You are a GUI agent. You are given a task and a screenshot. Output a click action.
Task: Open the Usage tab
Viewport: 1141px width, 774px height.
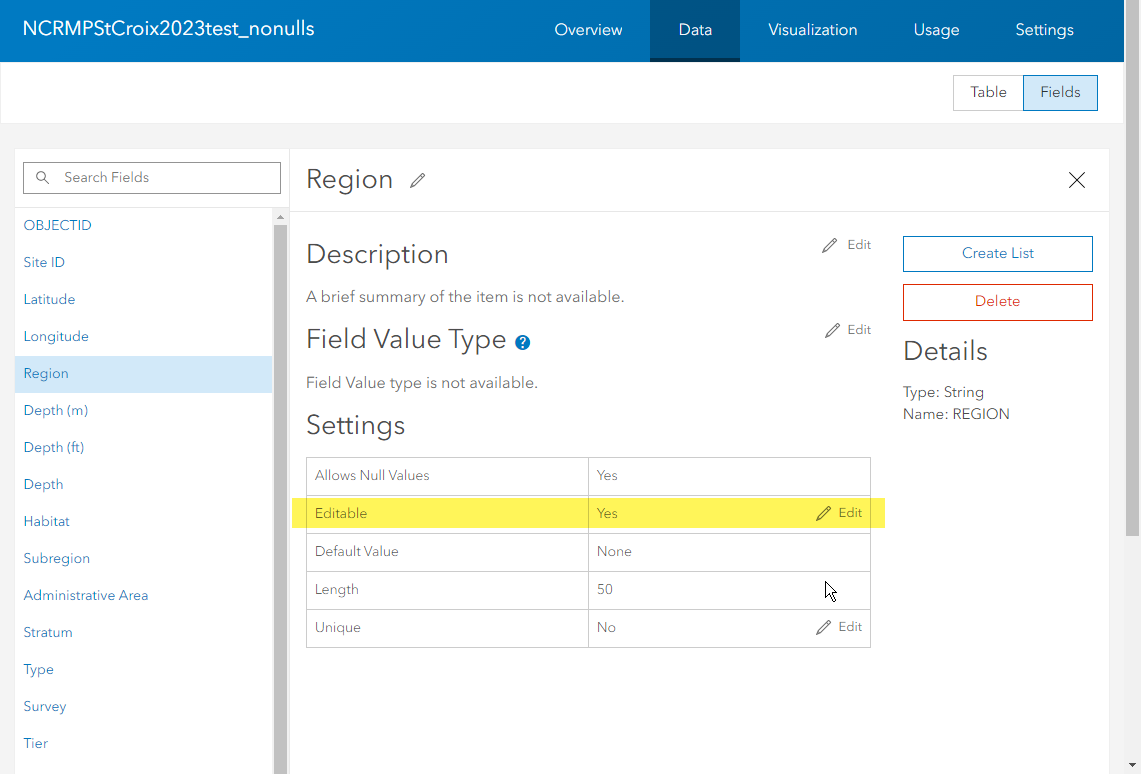(936, 30)
